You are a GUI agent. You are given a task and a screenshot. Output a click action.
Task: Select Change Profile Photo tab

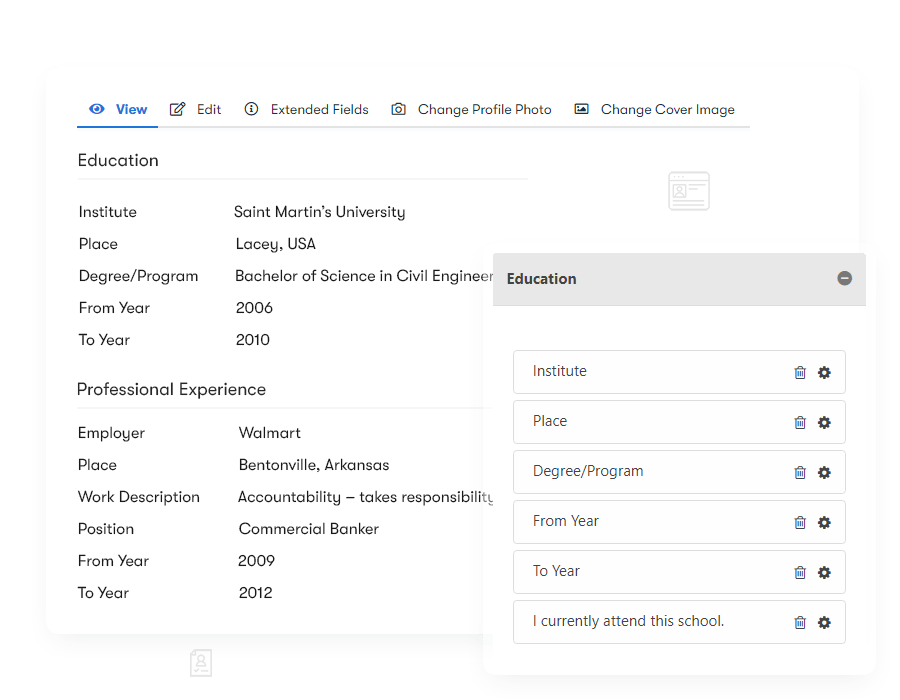pyautogui.click(x=472, y=110)
